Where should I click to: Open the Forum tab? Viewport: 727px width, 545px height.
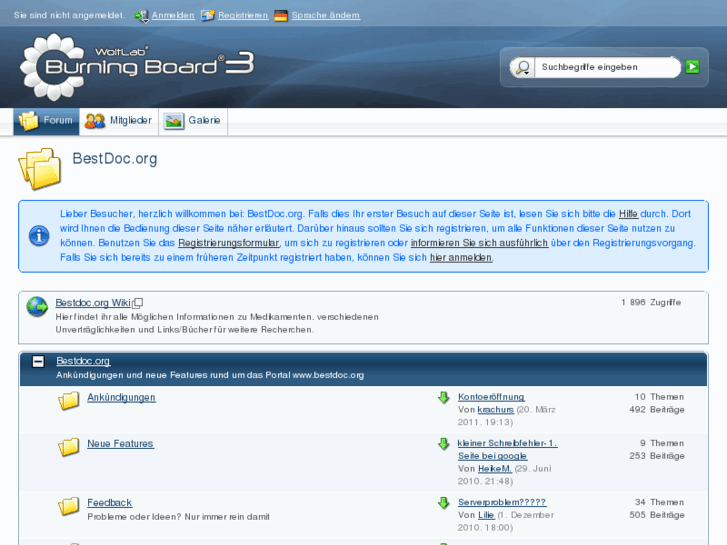(x=46, y=121)
